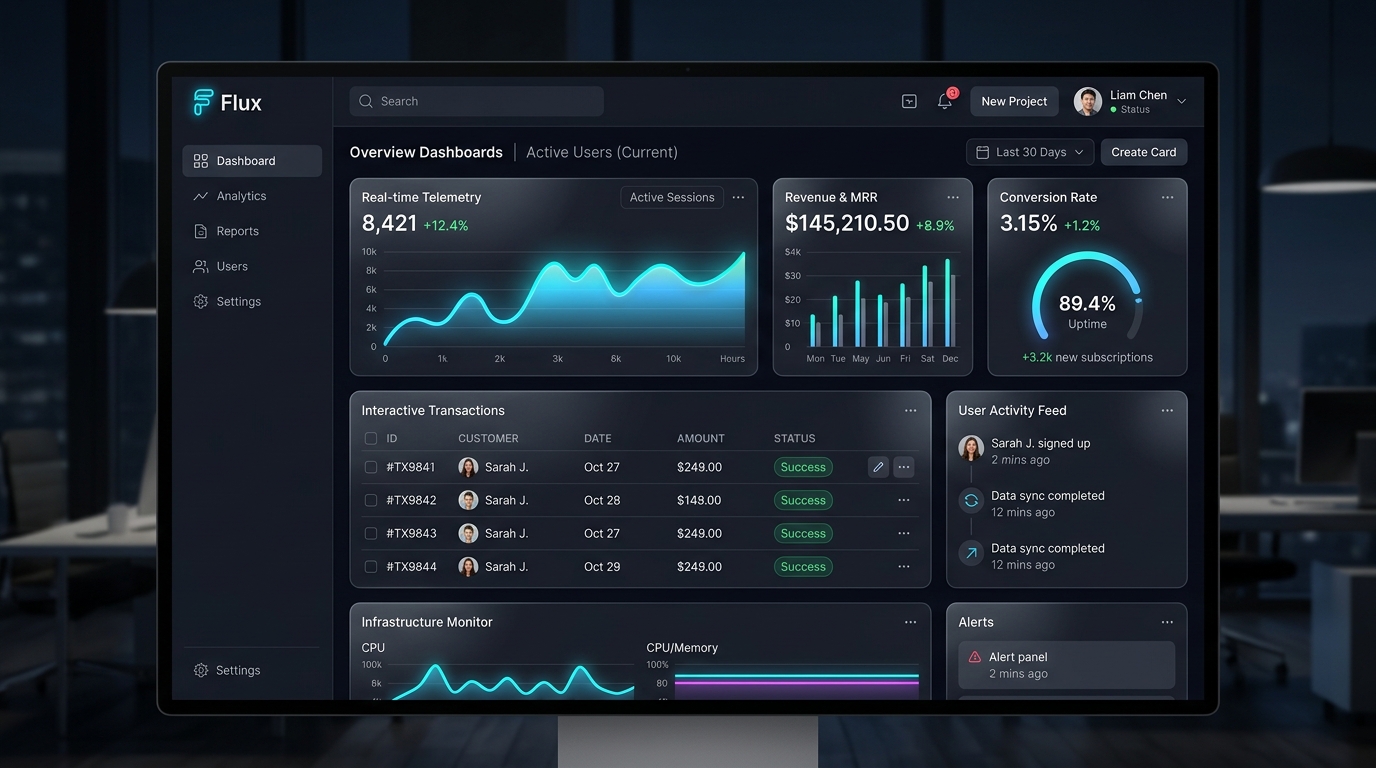Open Reports from the sidebar
Viewport: 1376px width, 768px height.
point(252,231)
